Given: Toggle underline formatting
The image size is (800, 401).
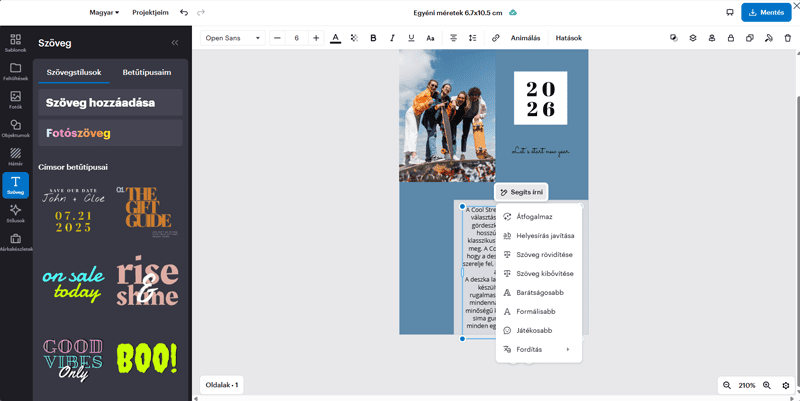Looking at the screenshot, I should click(x=411, y=38).
